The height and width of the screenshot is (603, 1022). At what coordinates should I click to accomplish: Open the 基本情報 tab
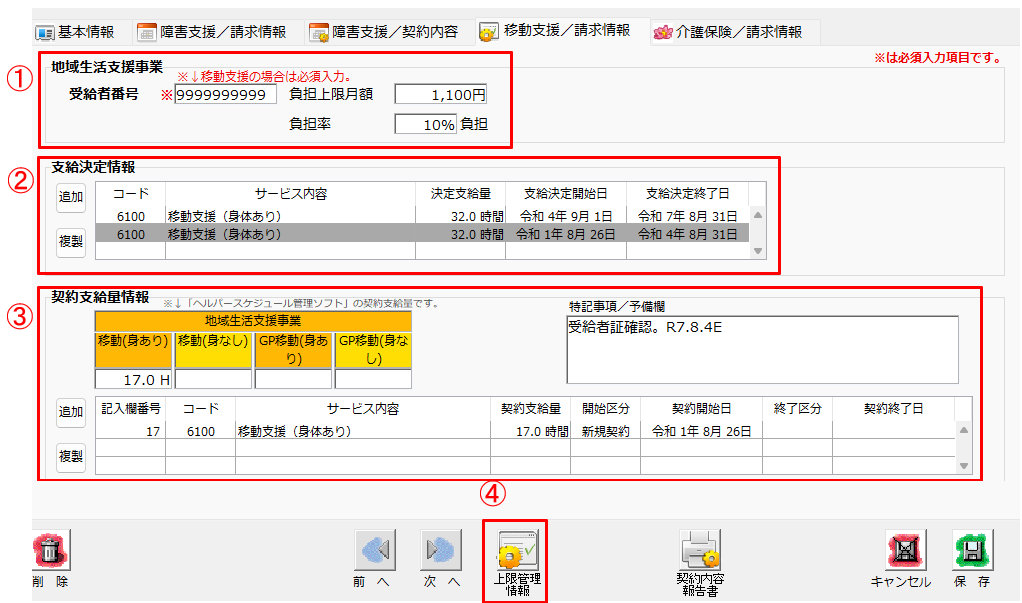click(76, 32)
